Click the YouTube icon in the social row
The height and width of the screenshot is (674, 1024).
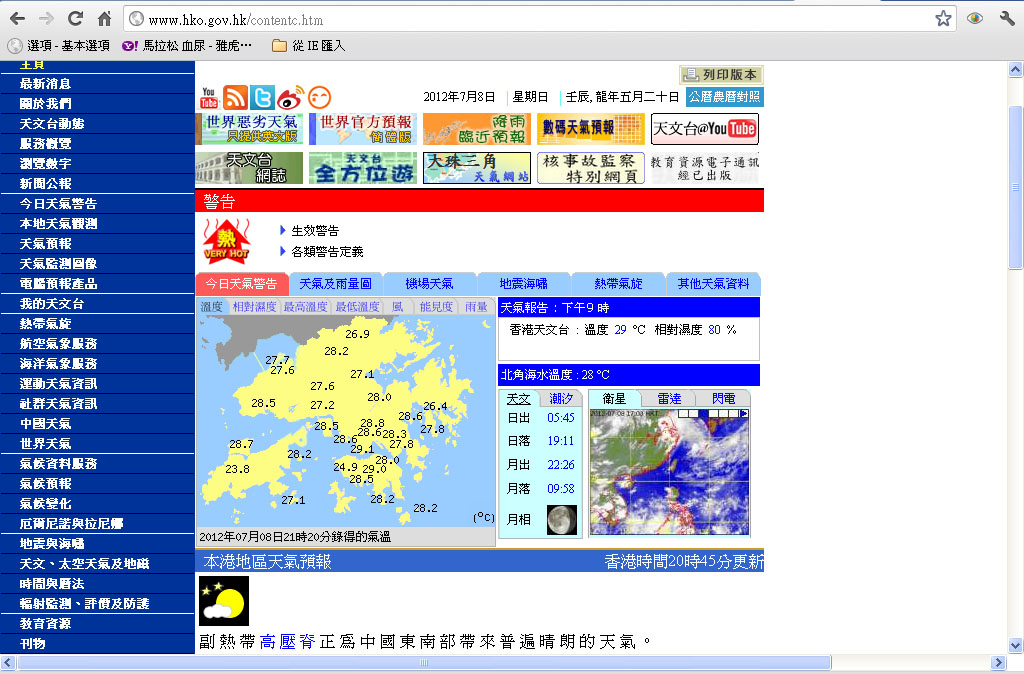(x=209, y=97)
